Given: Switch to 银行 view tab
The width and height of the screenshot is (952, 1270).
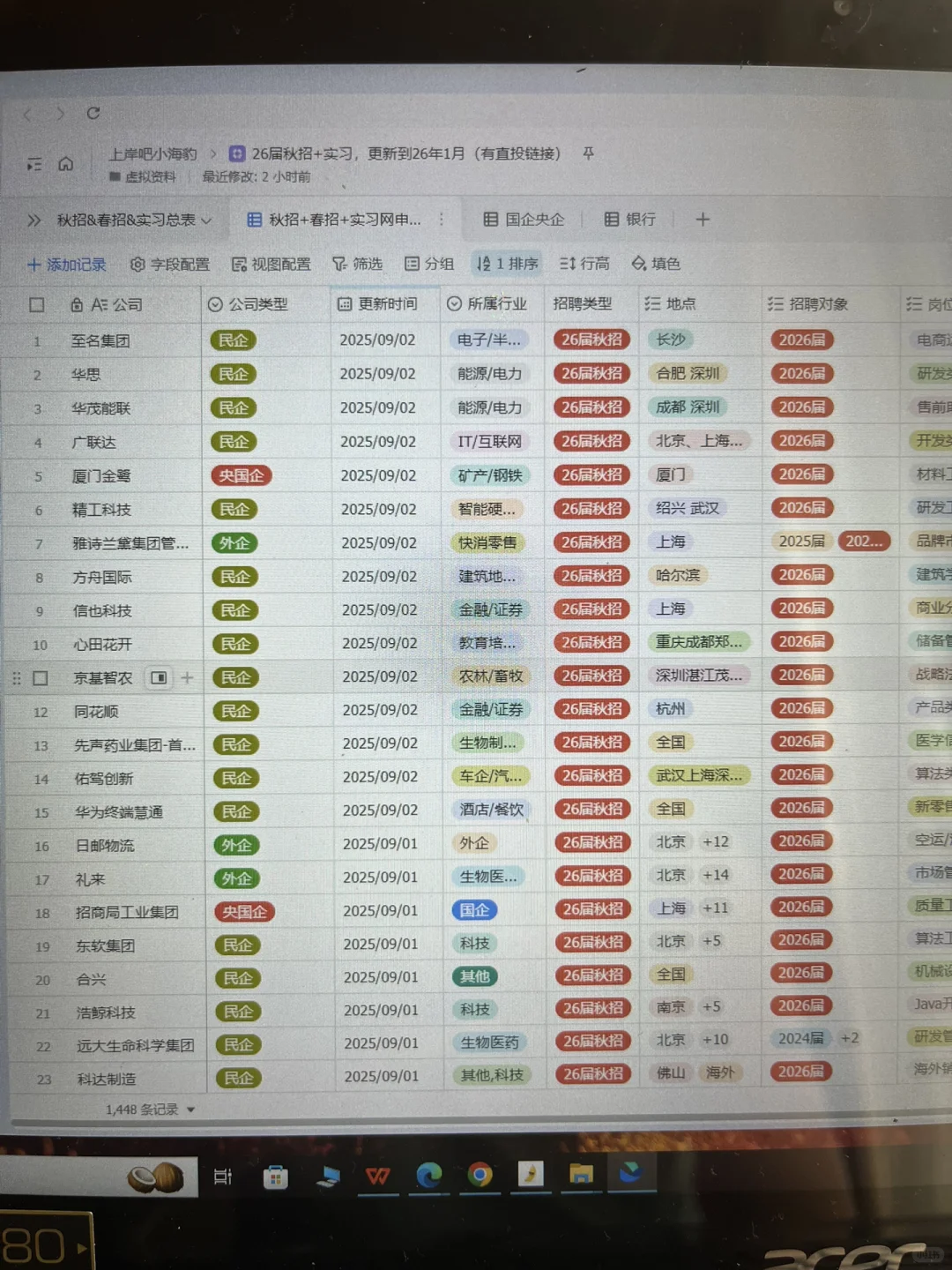Looking at the screenshot, I should point(630,220).
